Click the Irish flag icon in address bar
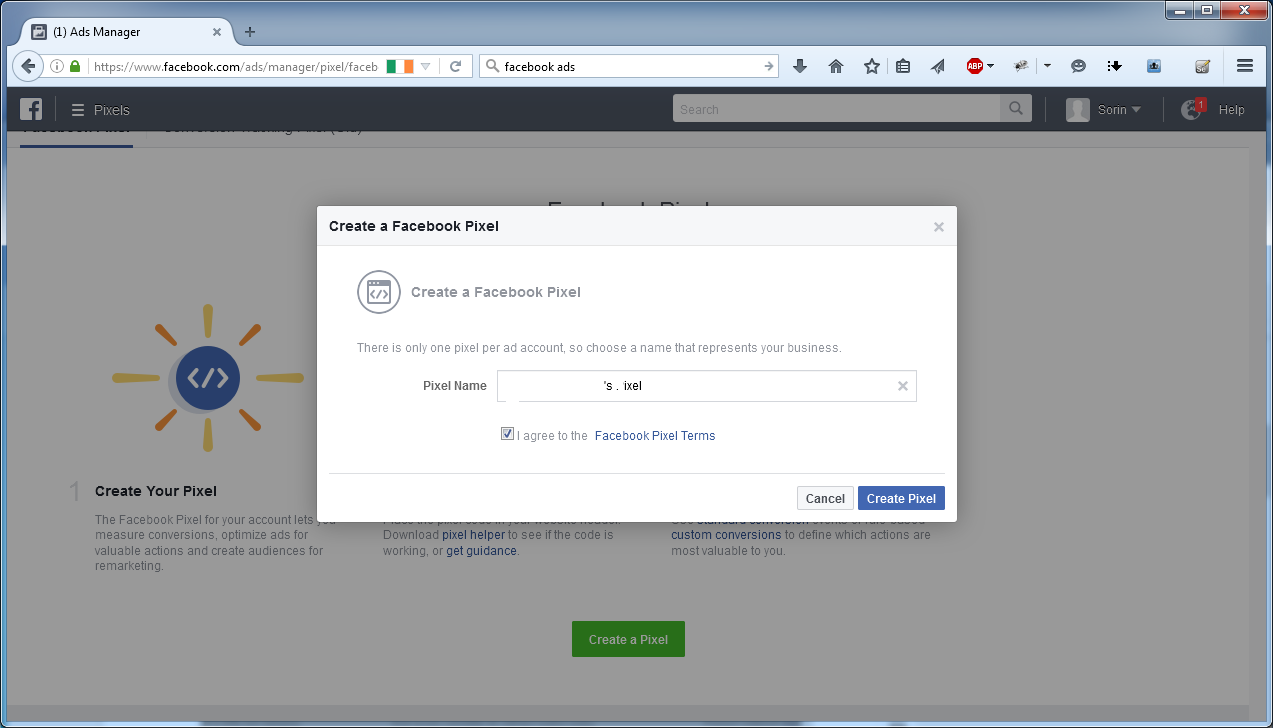Image resolution: width=1273 pixels, height=728 pixels. [x=400, y=66]
